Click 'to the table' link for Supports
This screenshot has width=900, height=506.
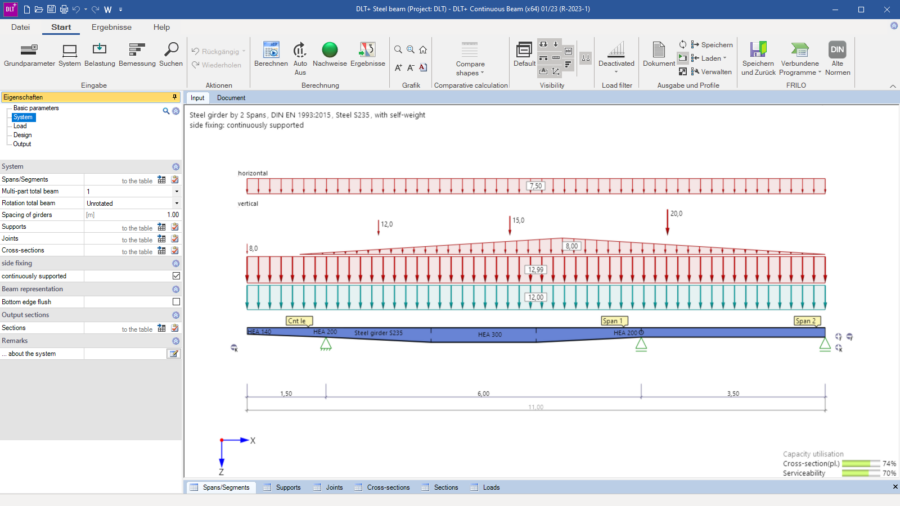[x=137, y=228]
